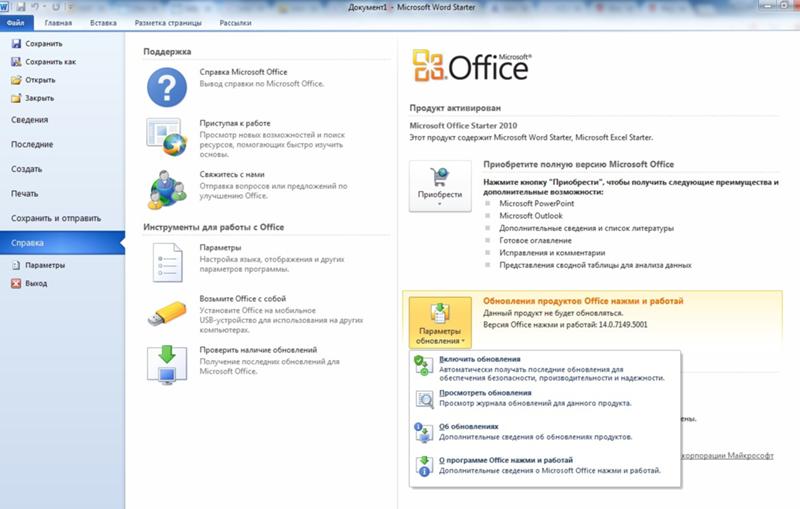Click the Enable Updates icon in dropdown
The image size is (800, 509).
(423, 365)
